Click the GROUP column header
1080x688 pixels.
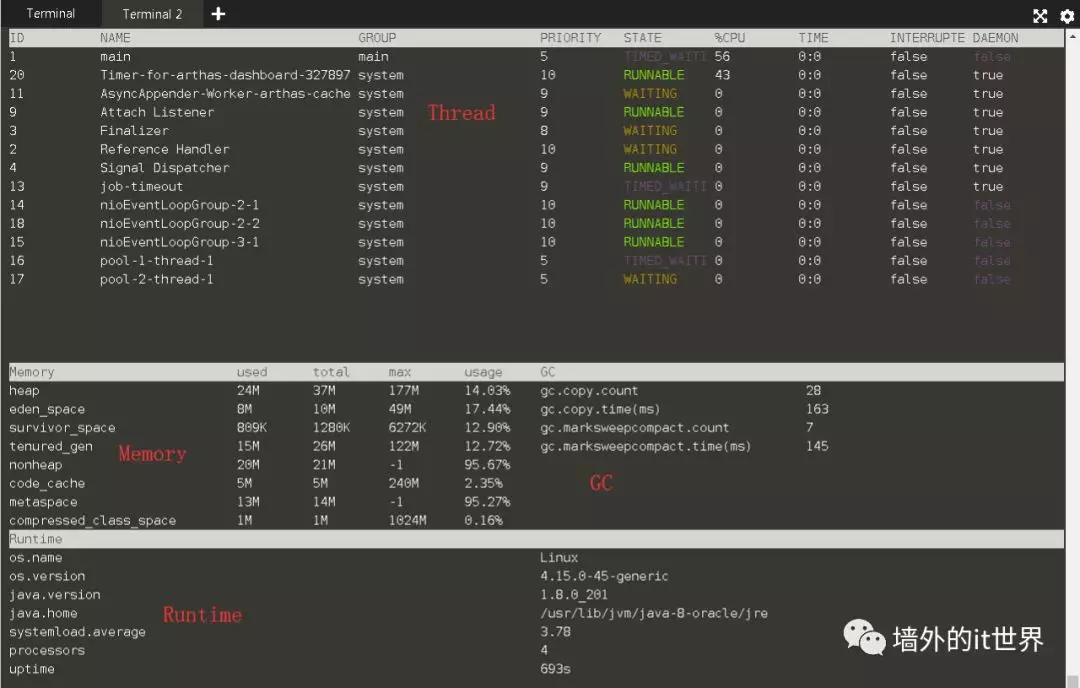[377, 38]
